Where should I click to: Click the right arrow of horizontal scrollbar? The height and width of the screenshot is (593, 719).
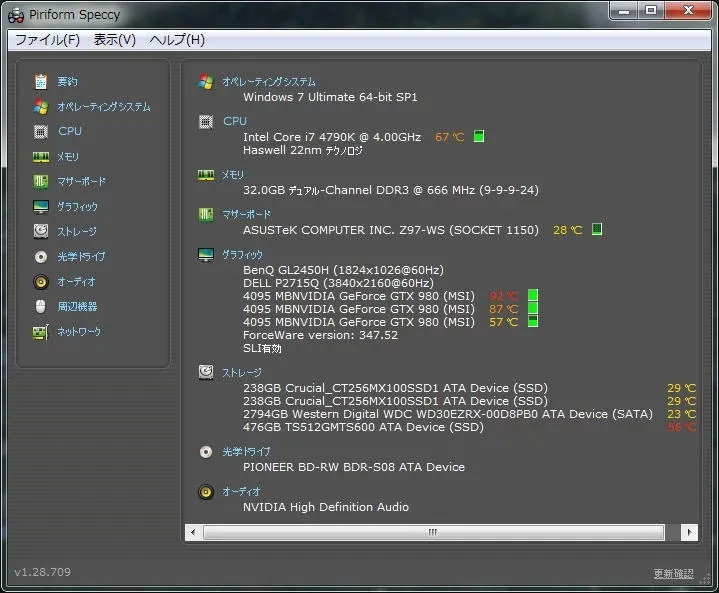pos(689,532)
